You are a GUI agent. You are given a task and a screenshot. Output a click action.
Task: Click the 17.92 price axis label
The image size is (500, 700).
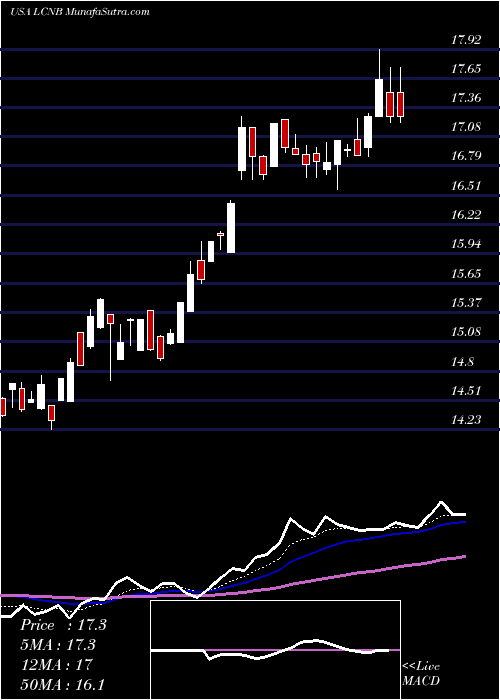pos(466,40)
